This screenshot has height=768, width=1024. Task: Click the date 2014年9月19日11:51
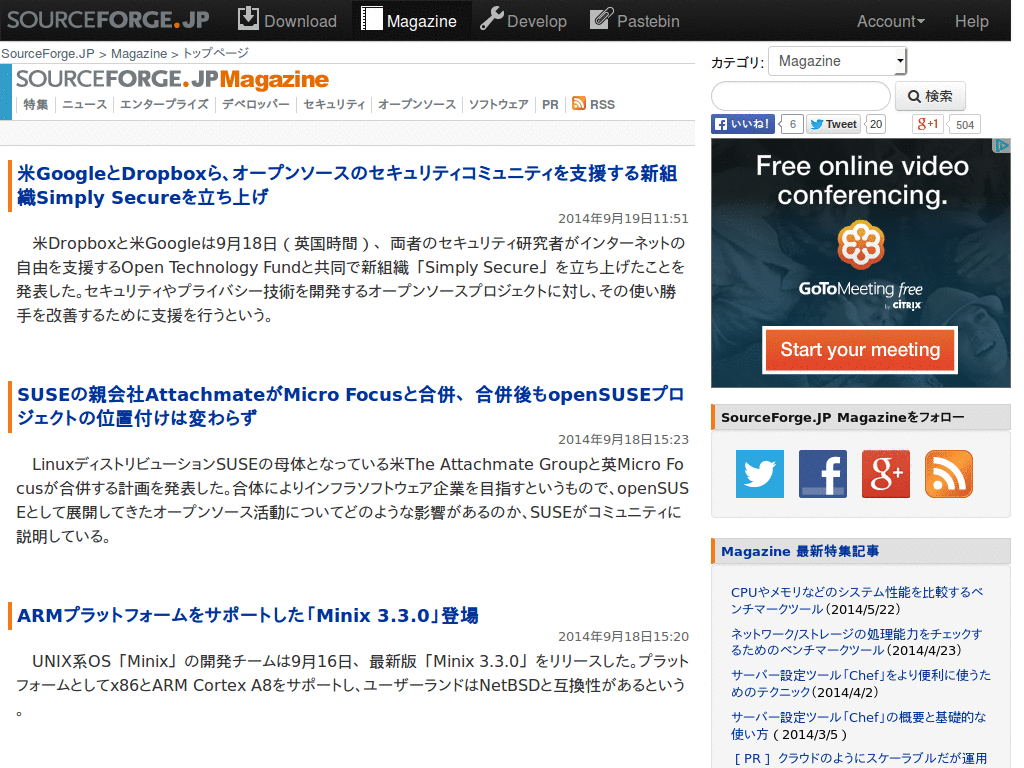tap(623, 218)
